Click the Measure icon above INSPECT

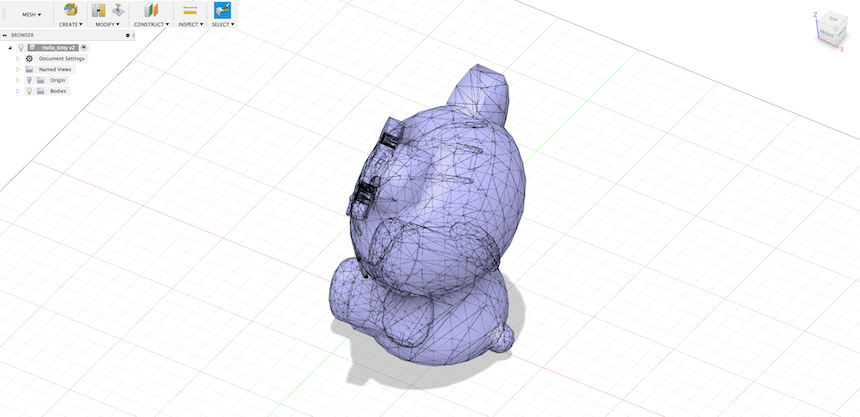click(x=190, y=10)
